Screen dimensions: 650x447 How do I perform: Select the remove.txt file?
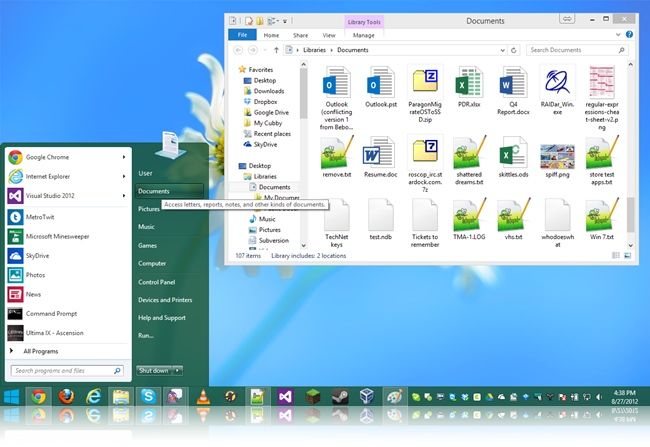pyautogui.click(x=337, y=158)
